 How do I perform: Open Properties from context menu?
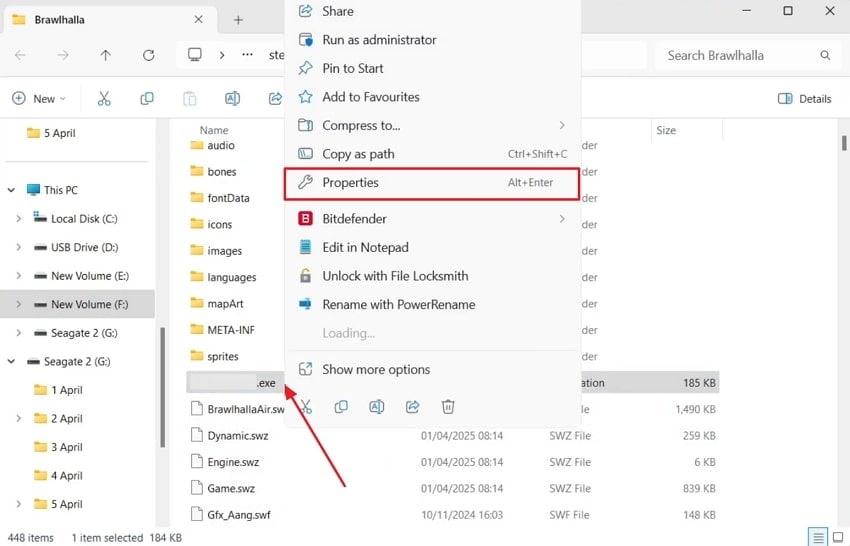tap(432, 183)
